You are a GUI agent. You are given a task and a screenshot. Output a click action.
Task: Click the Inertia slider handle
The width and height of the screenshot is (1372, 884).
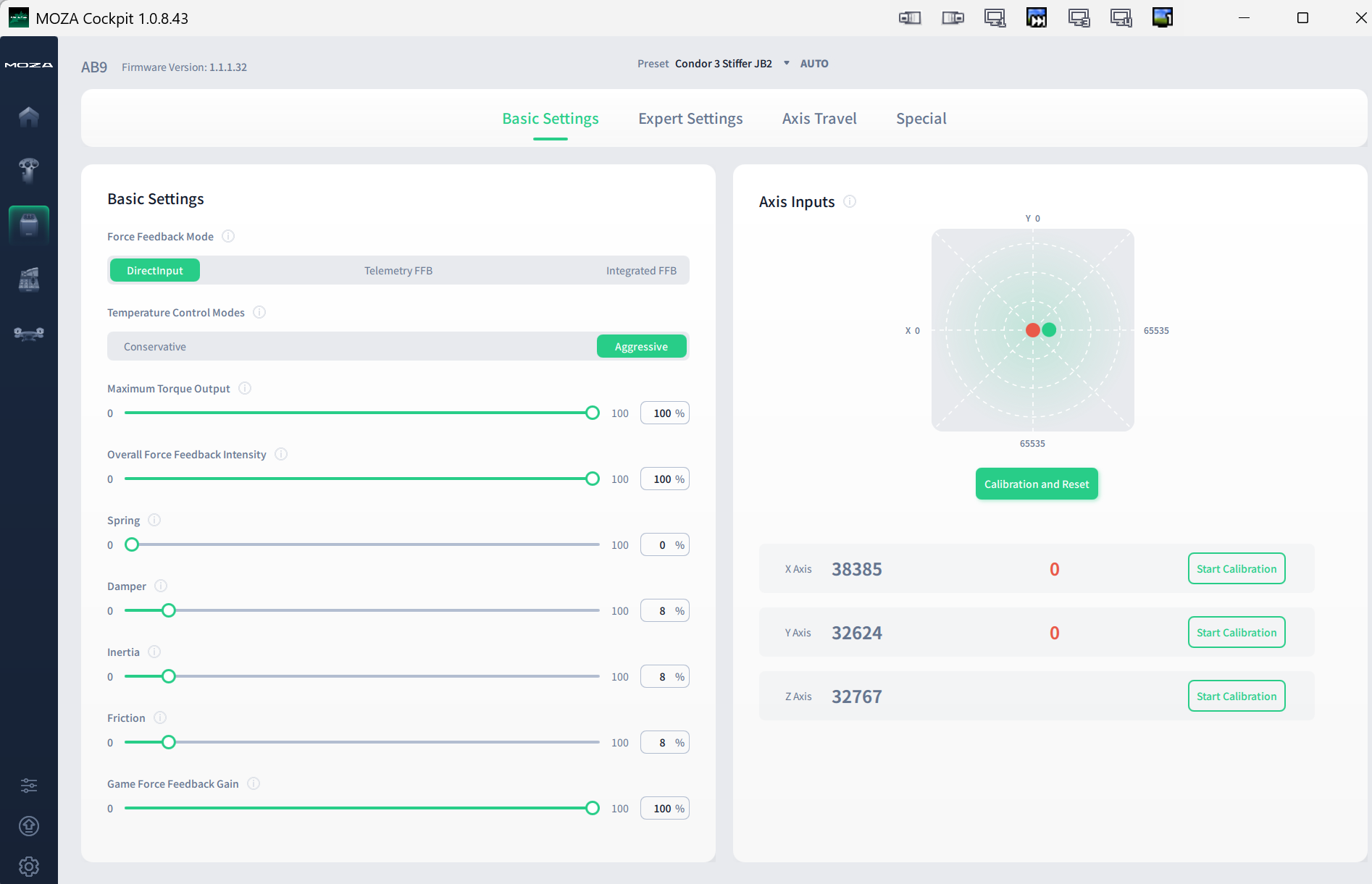click(169, 676)
